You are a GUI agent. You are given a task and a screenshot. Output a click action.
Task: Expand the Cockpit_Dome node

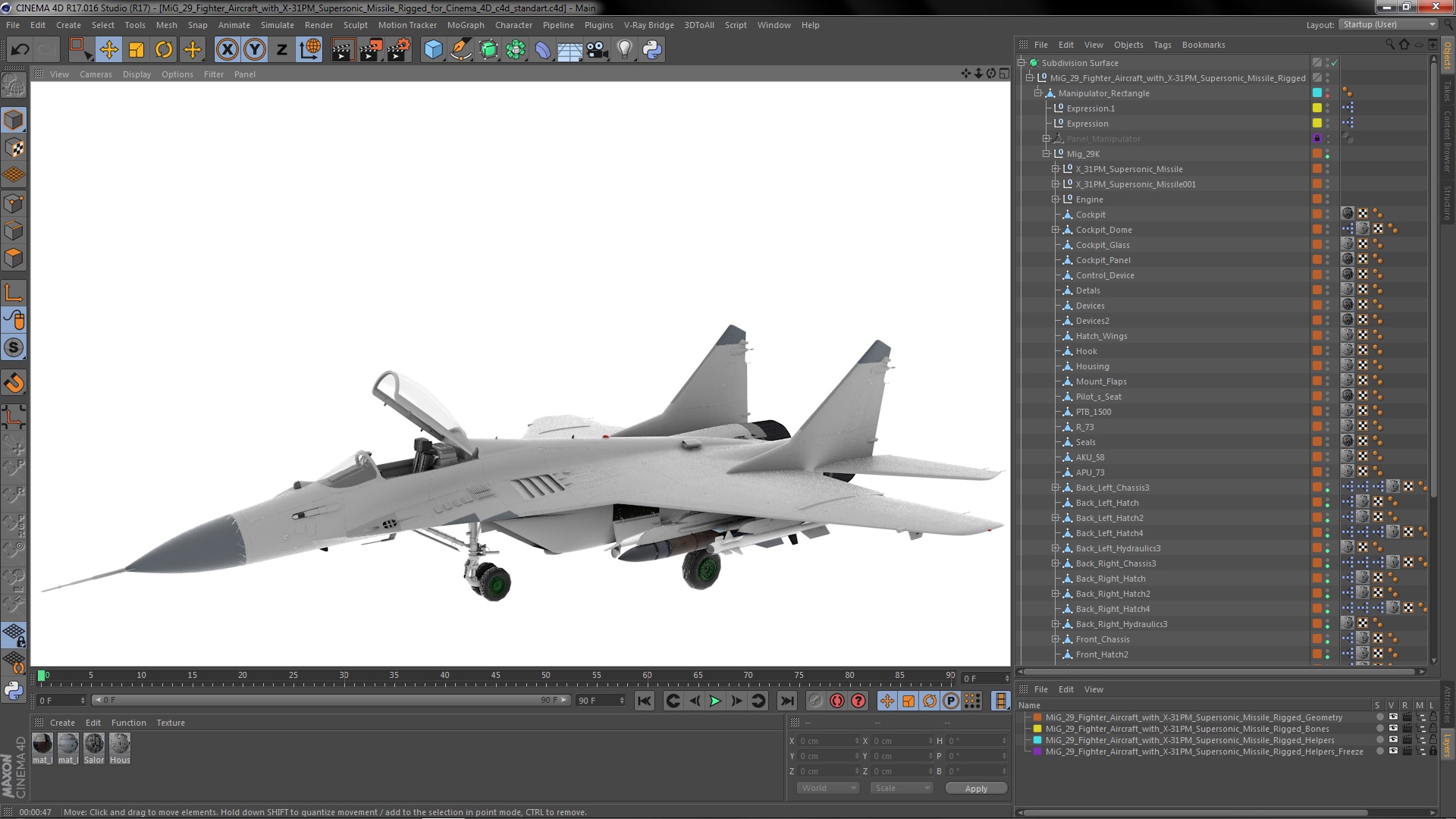(1055, 230)
